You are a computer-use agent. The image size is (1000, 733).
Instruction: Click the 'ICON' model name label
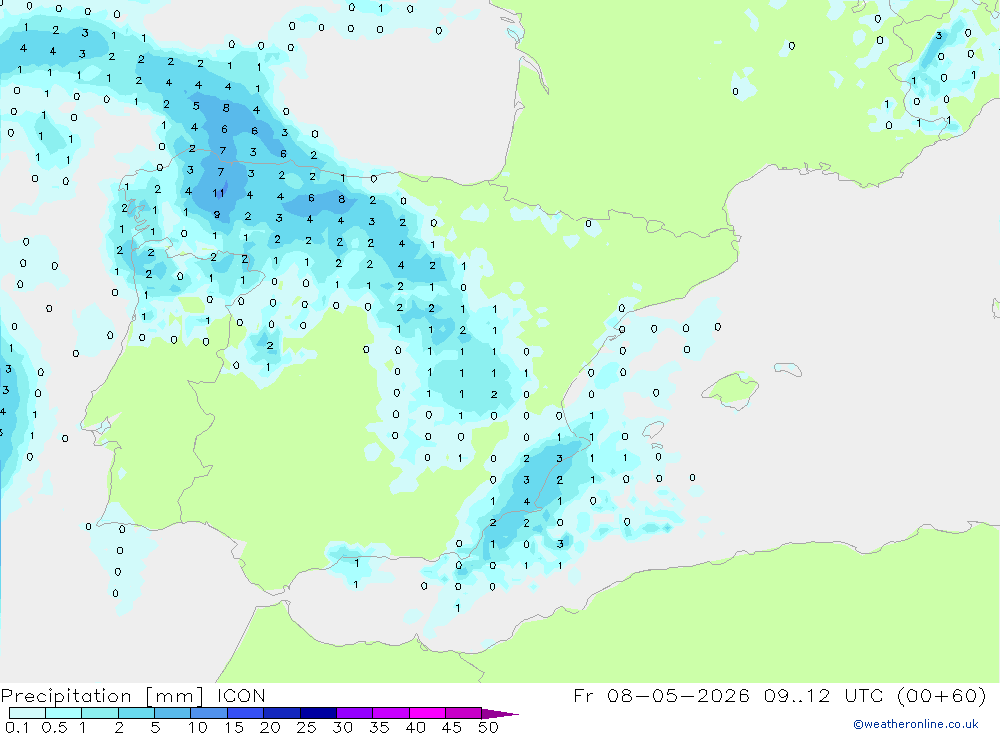point(241,695)
